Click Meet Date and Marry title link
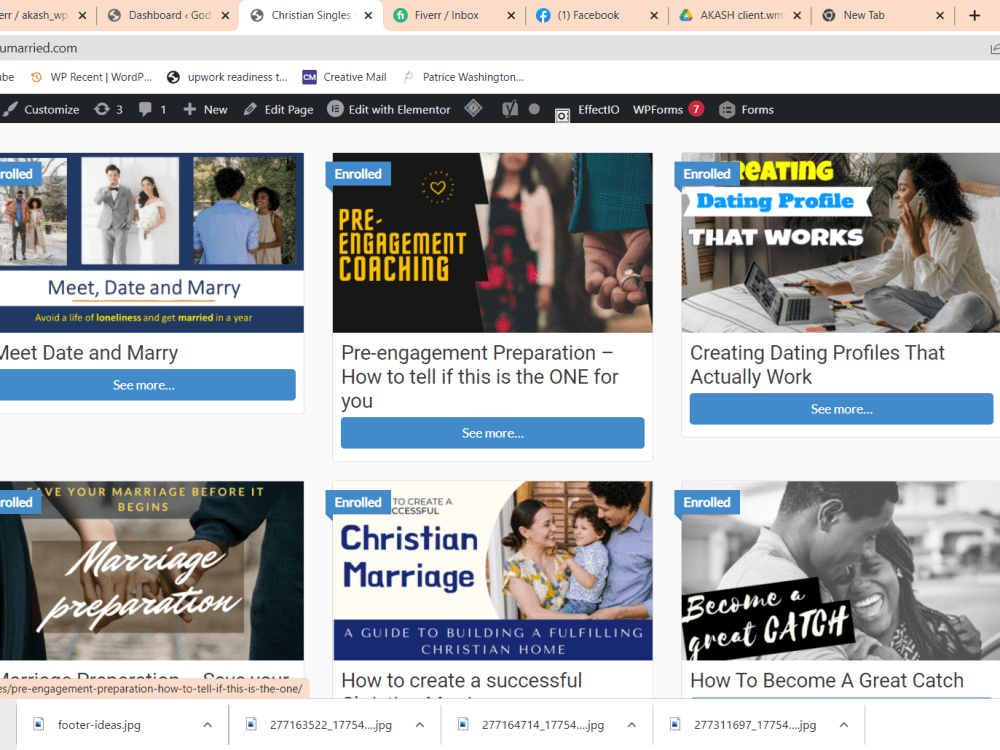This screenshot has width=1000, height=750. (89, 353)
